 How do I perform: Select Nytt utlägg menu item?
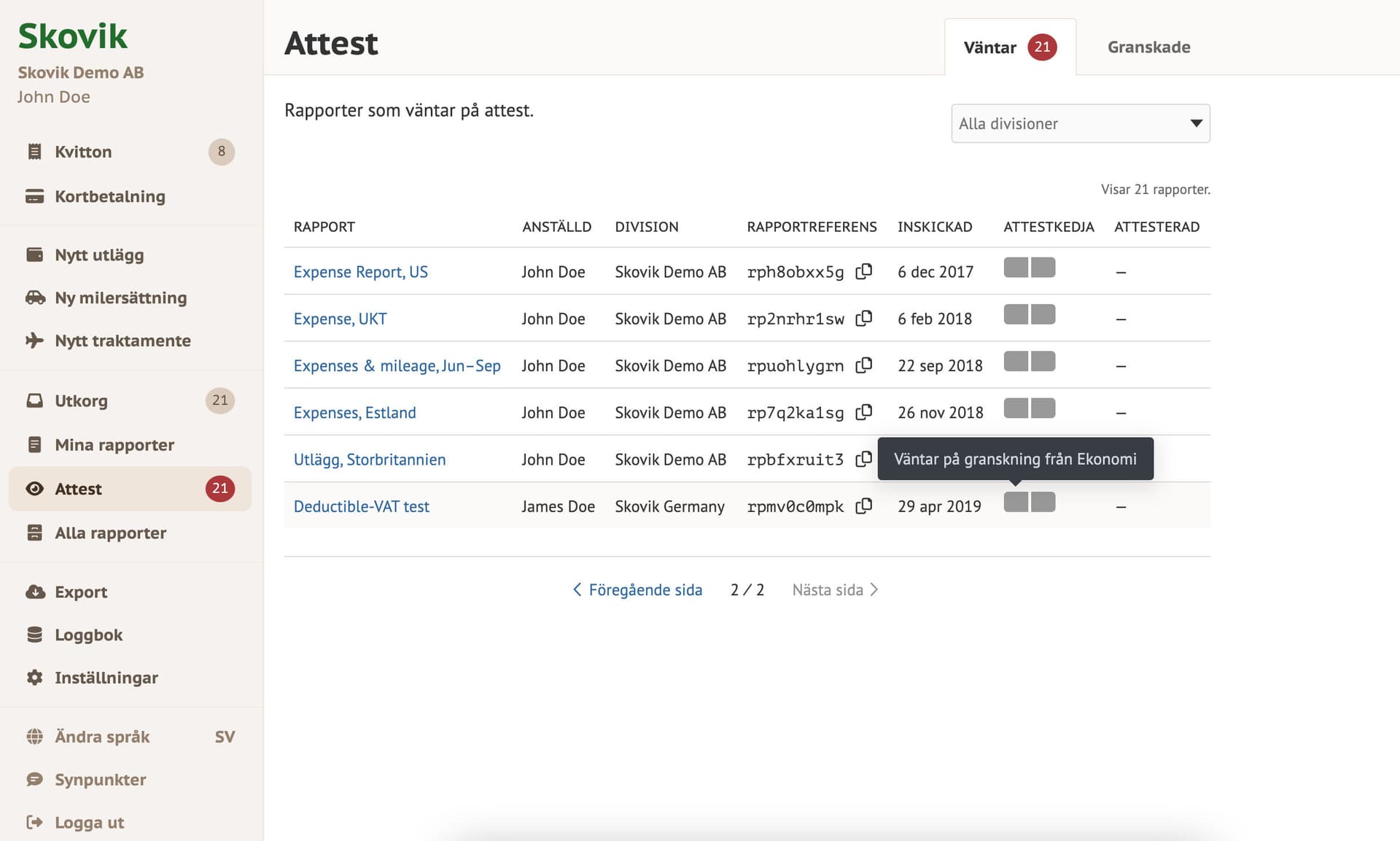click(x=130, y=255)
